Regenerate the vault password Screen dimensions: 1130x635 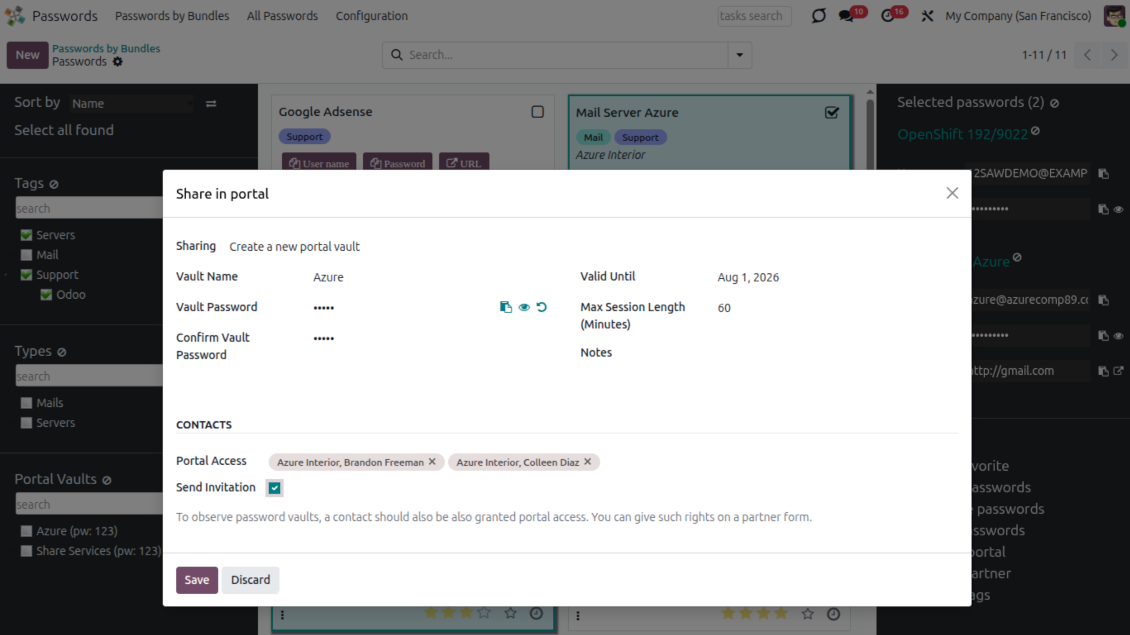click(542, 307)
